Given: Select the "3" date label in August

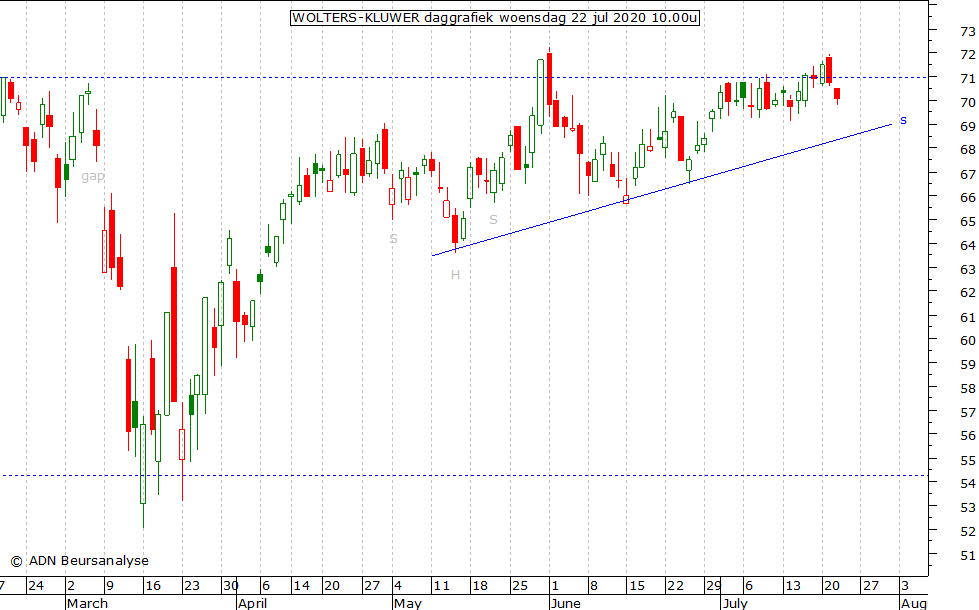Looking at the screenshot, I should [x=905, y=586].
